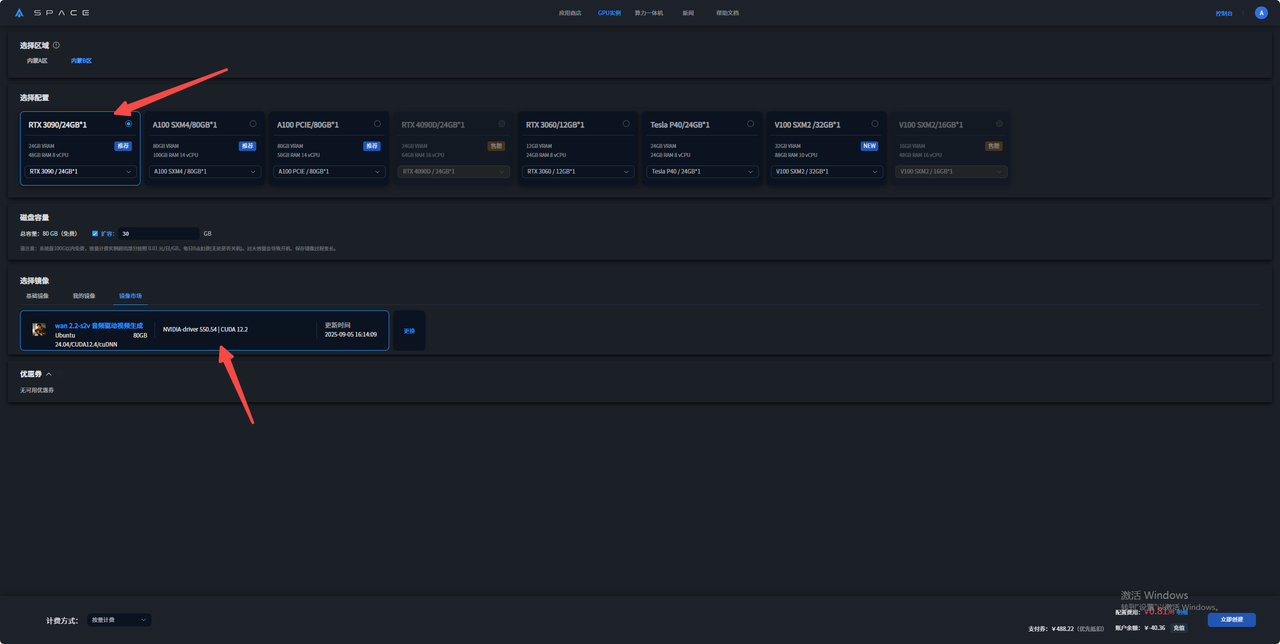Screen dimensions: 1280x644
Task: Open the 新闻 nav item
Action: (x=688, y=13)
